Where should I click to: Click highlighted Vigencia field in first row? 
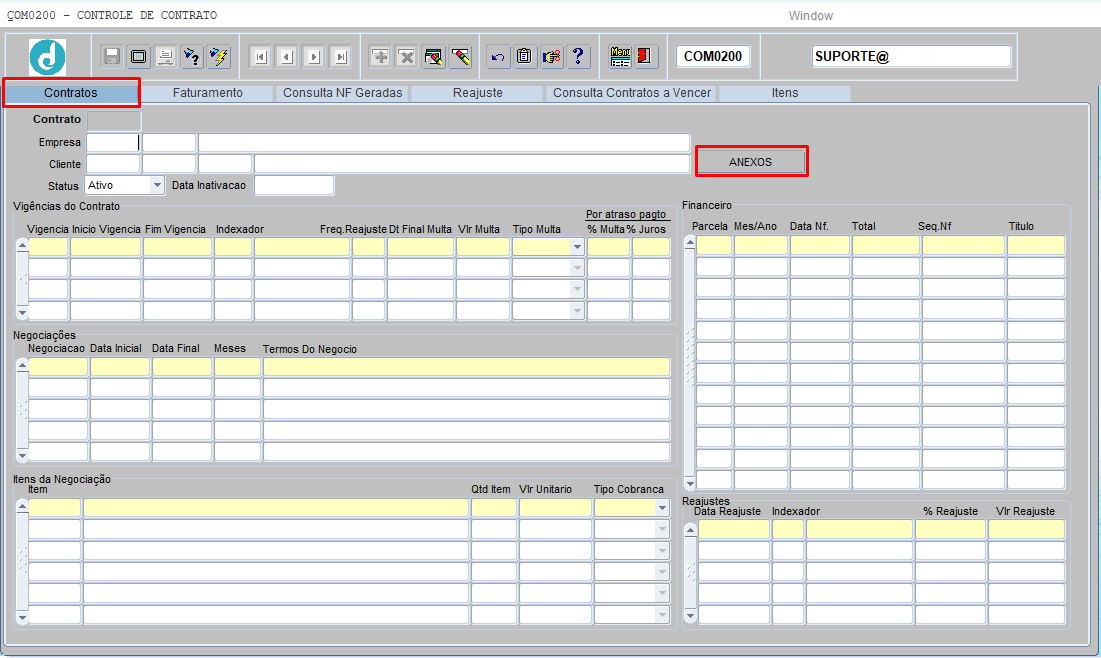pos(48,246)
